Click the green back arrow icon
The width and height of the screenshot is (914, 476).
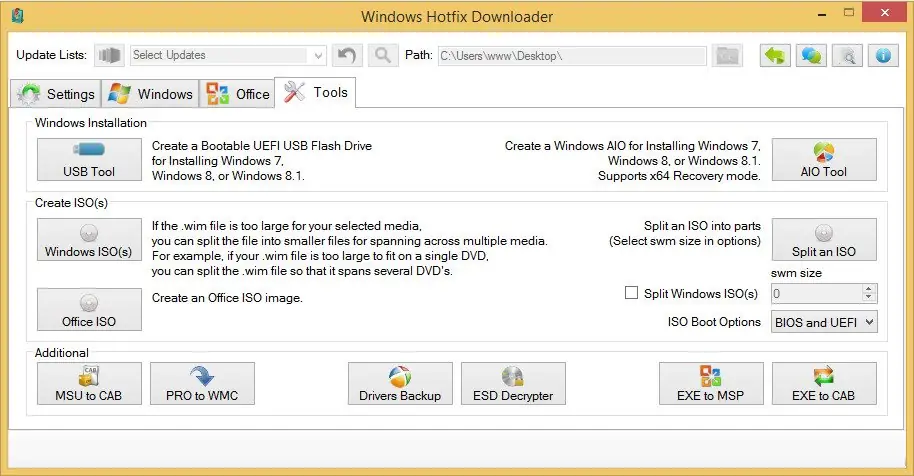click(775, 56)
